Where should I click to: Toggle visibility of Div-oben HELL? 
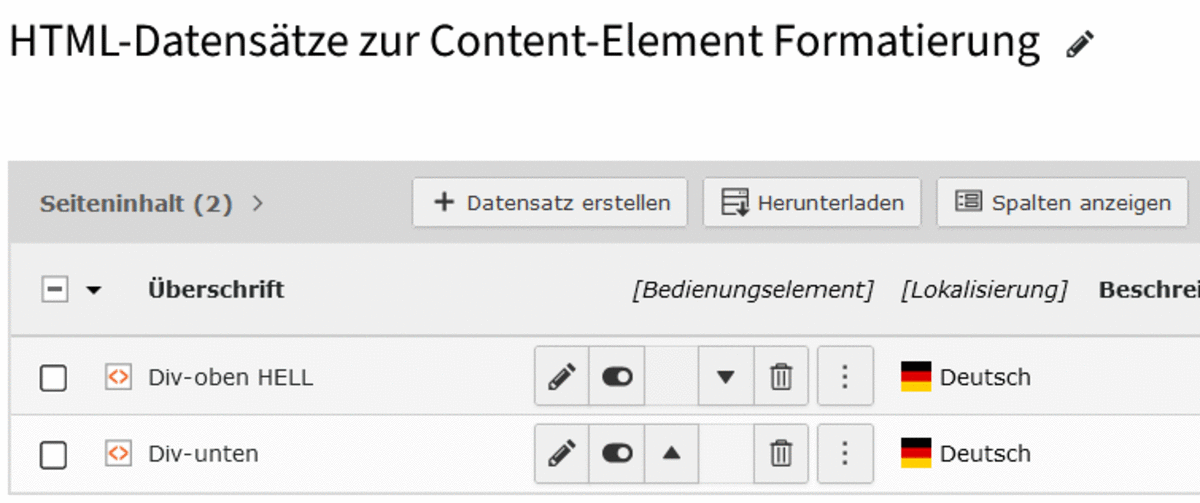tap(617, 377)
